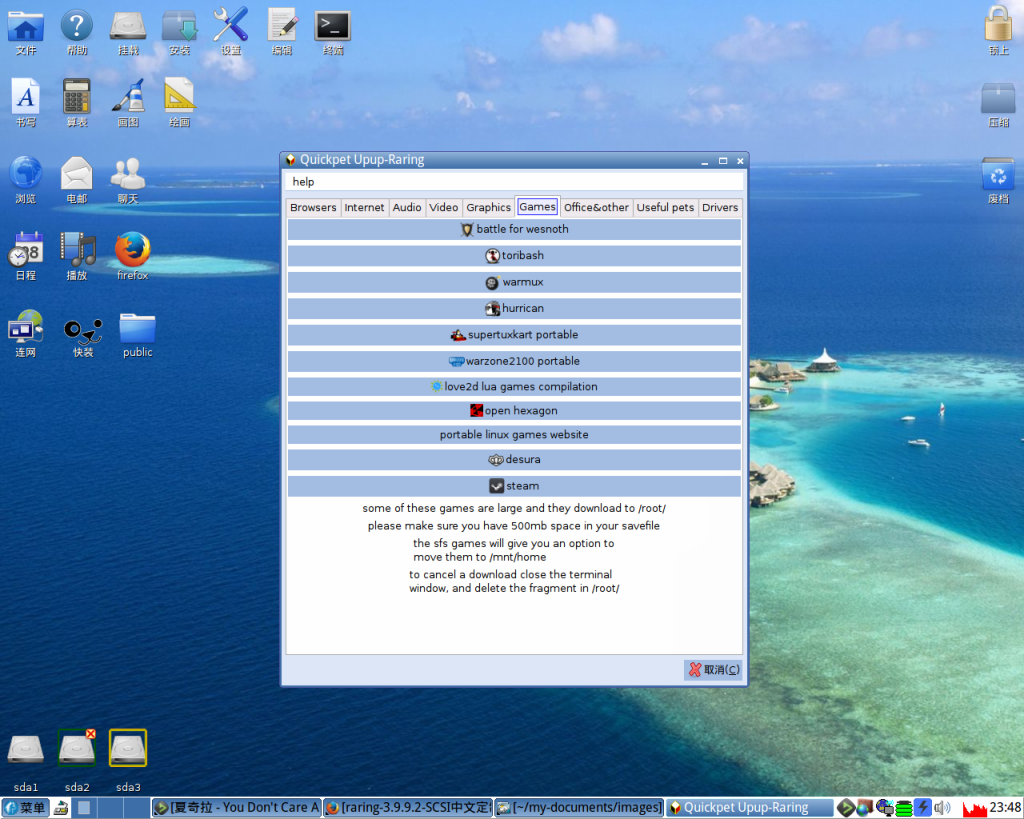The height and width of the screenshot is (819, 1024).
Task: Open the 帮助 help desktop icon
Action: 76,26
